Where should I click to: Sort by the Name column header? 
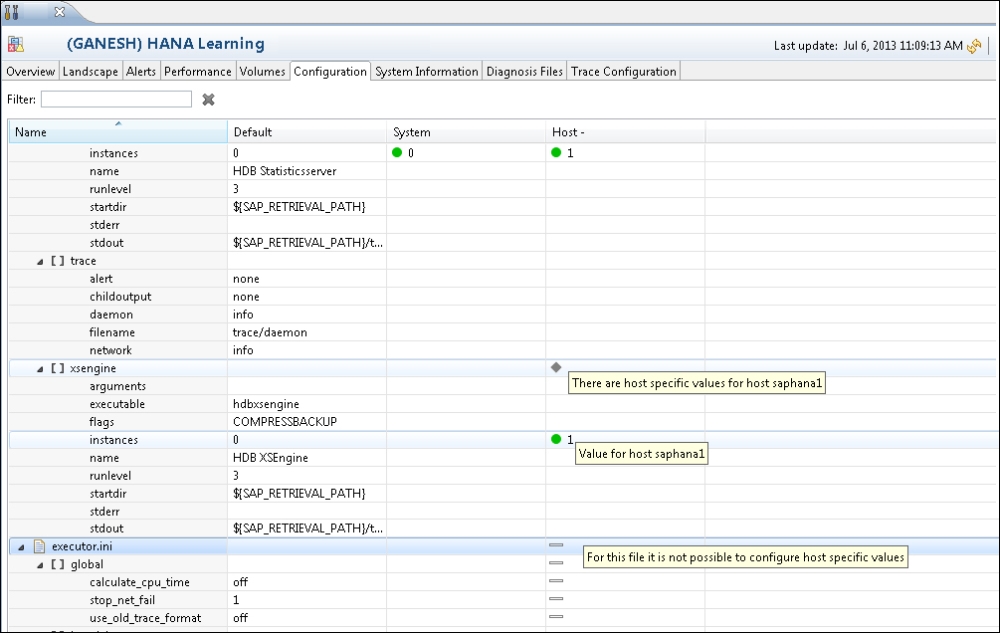[x=118, y=132]
